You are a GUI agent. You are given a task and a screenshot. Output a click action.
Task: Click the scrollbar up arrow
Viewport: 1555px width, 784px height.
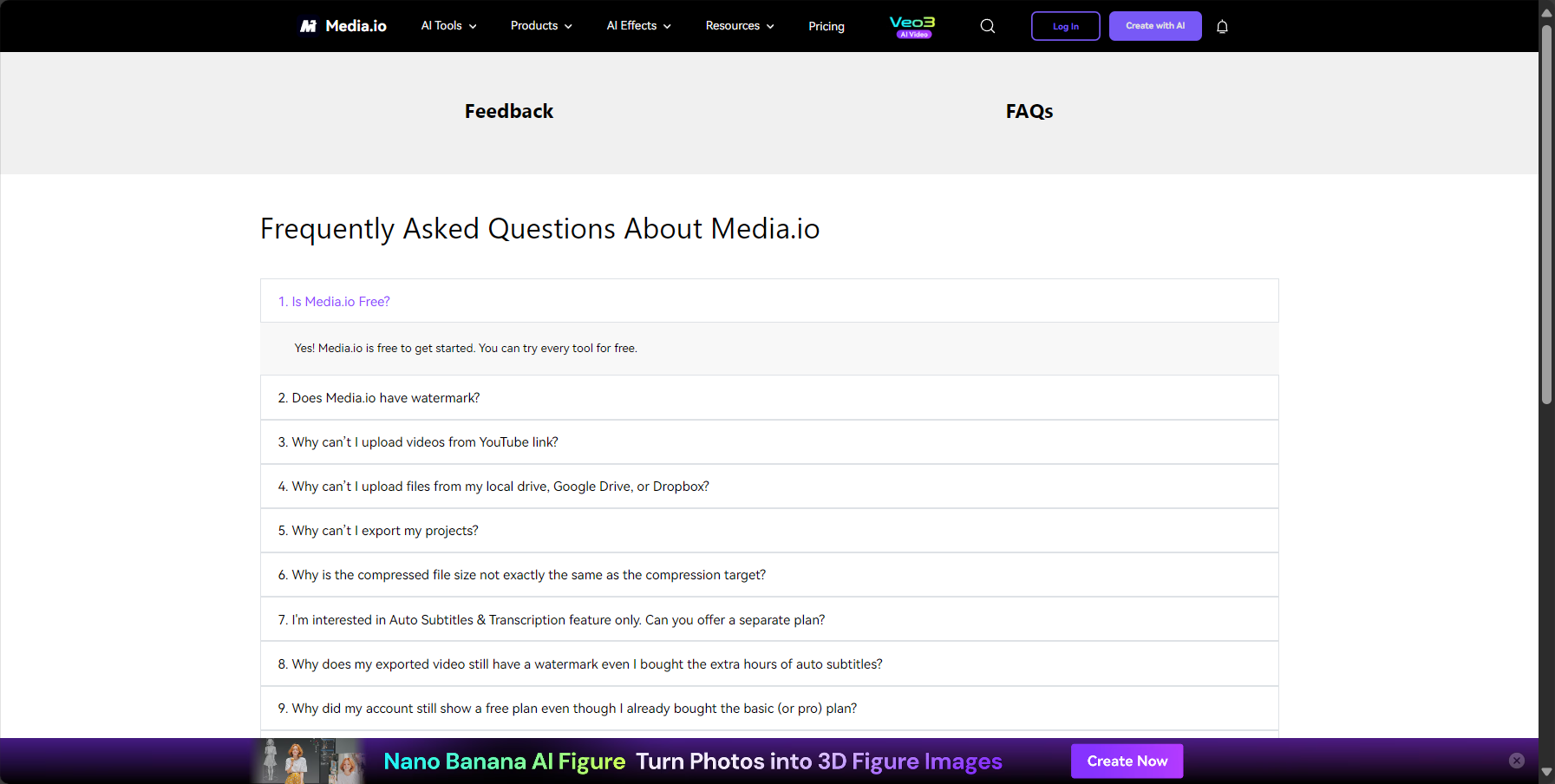[x=1546, y=12]
